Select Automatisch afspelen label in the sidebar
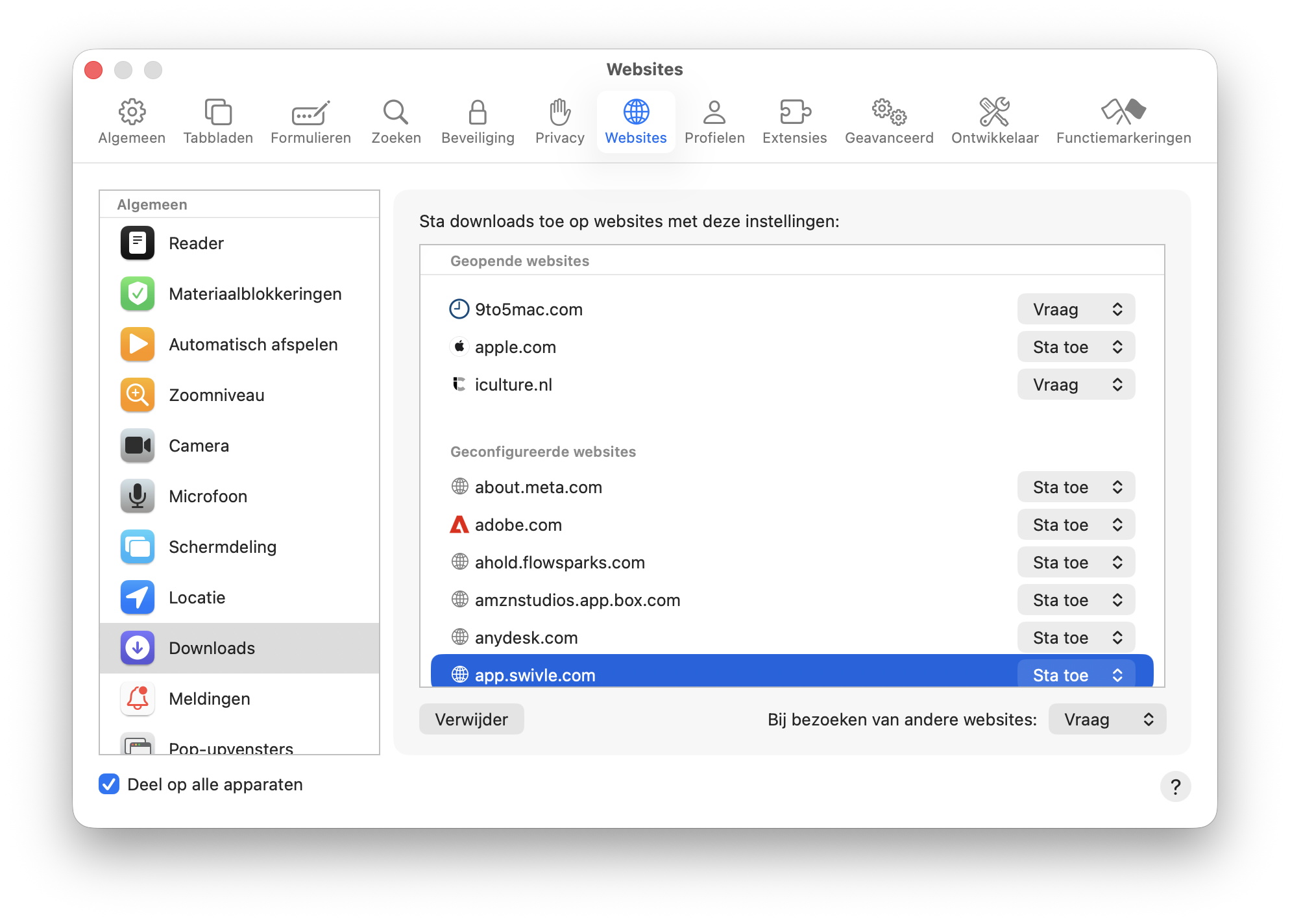This screenshot has width=1290, height=924. tap(253, 345)
